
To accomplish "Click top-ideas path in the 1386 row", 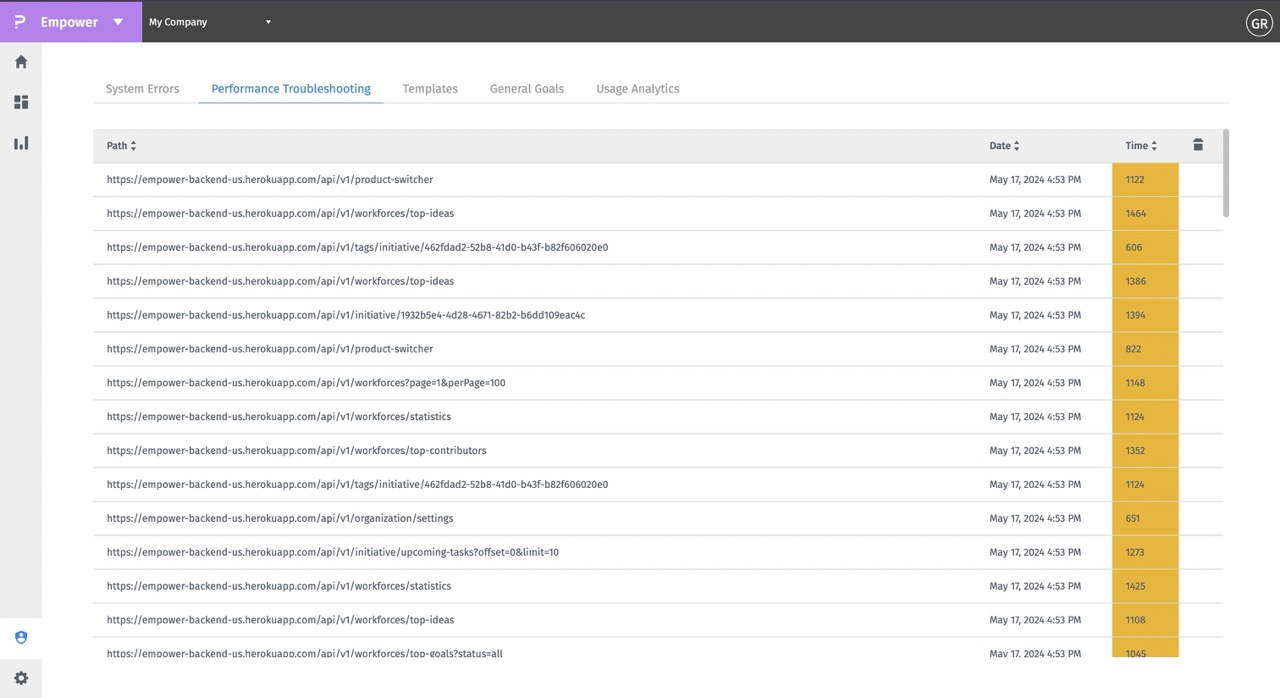I will (x=280, y=282).
